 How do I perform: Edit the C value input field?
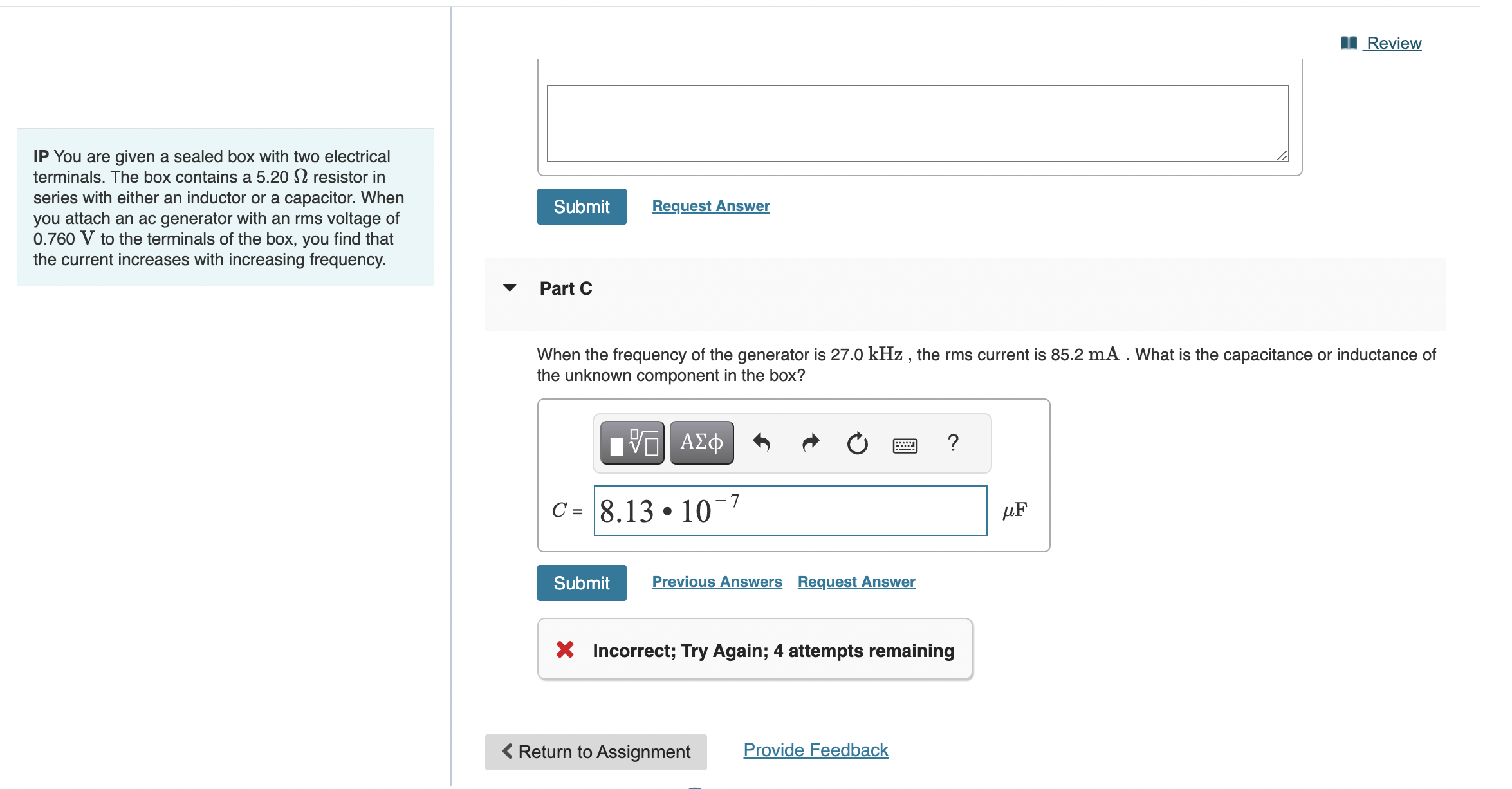click(790, 510)
